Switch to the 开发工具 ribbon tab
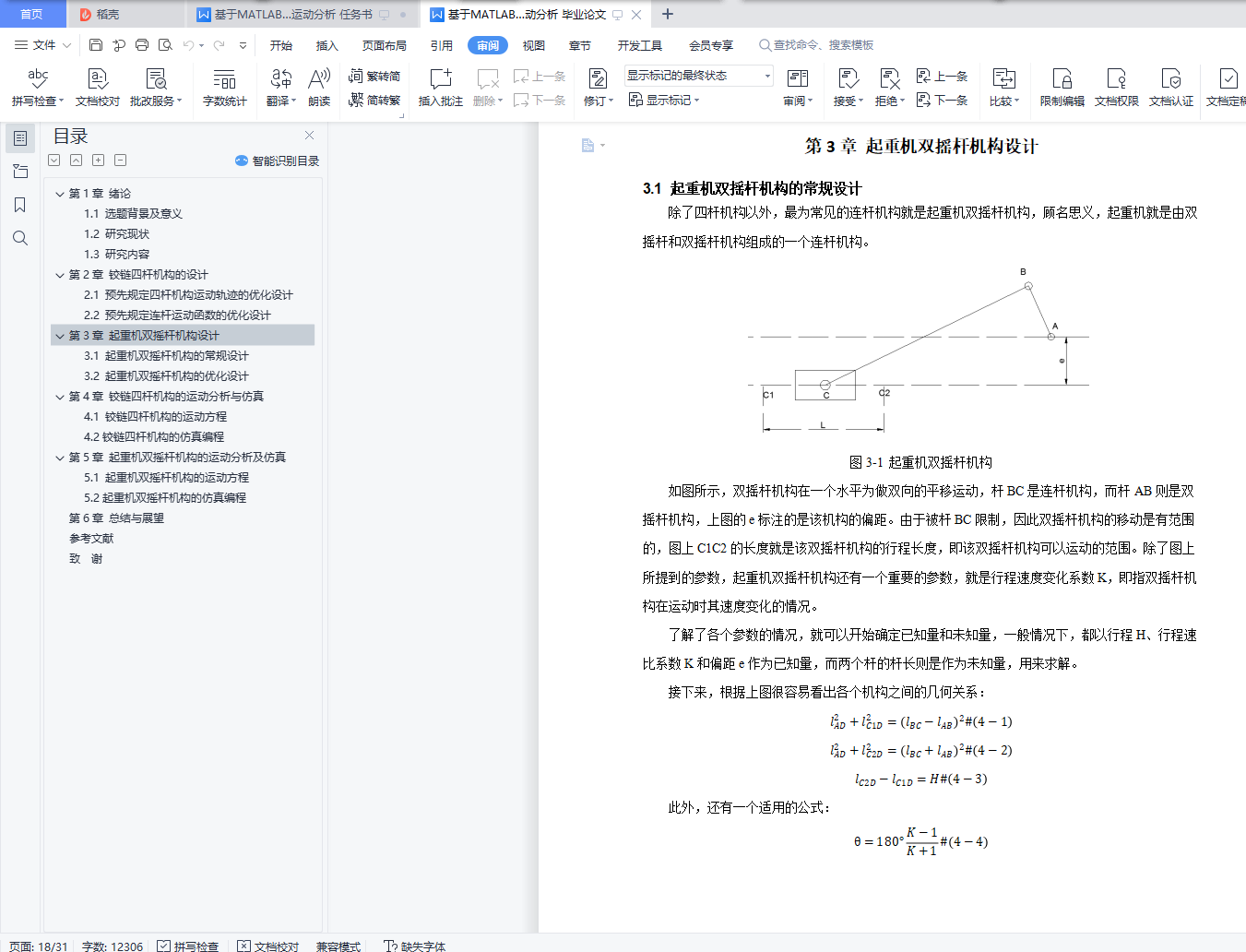 (640, 45)
